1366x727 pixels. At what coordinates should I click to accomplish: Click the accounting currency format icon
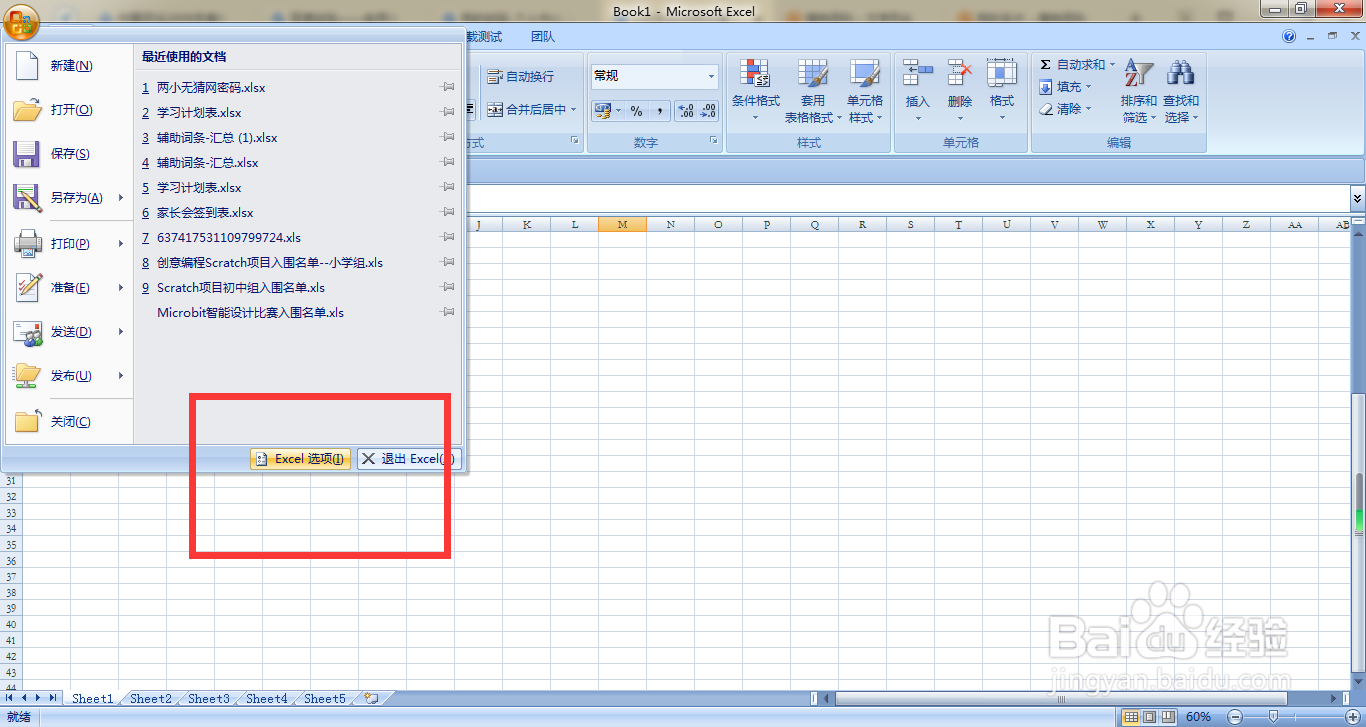click(x=602, y=111)
